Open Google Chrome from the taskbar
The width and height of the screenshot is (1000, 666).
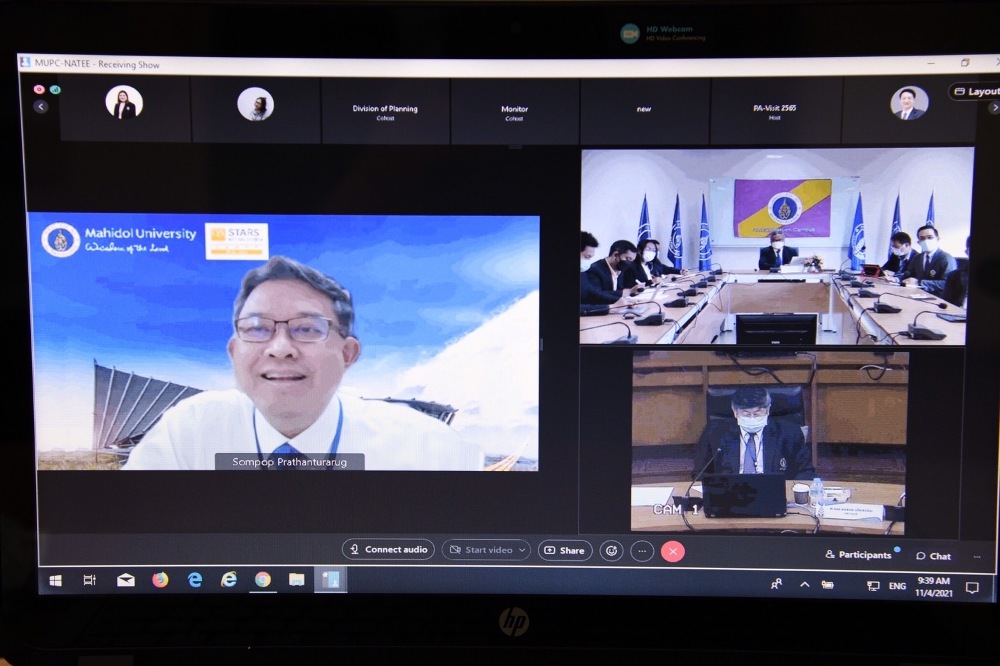(263, 580)
